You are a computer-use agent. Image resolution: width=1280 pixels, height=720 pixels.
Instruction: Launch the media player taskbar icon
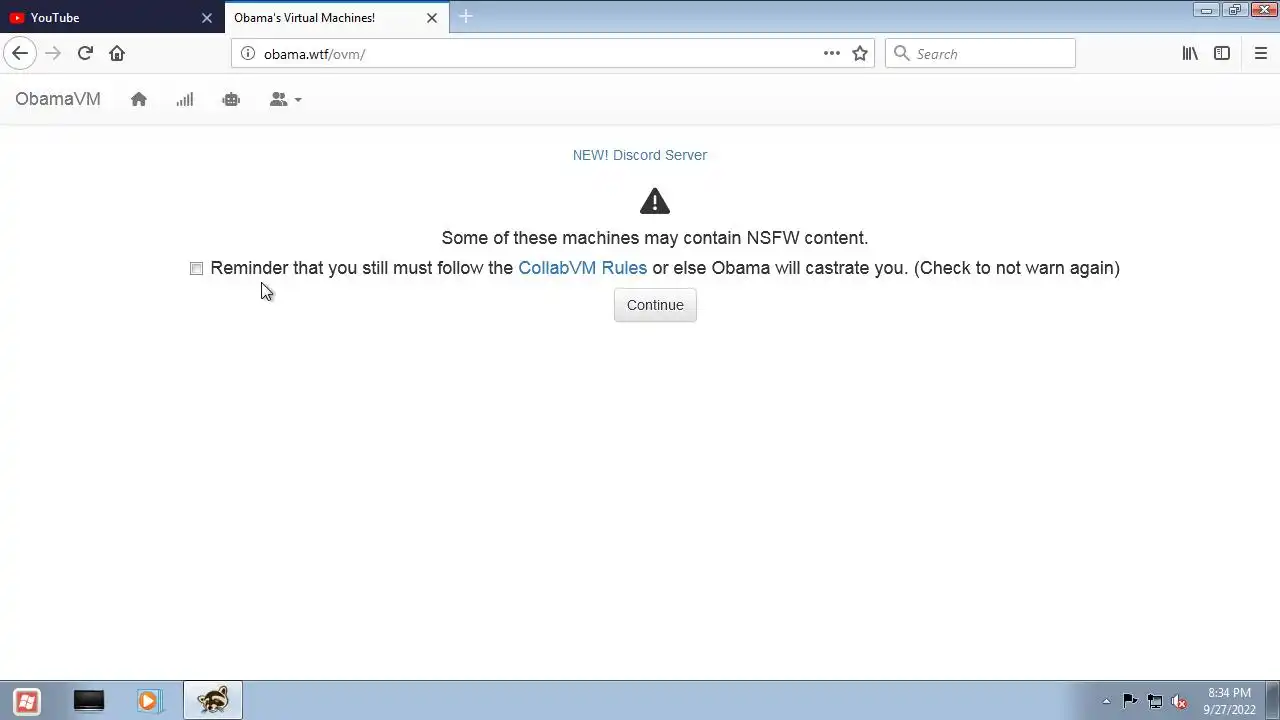tap(149, 701)
